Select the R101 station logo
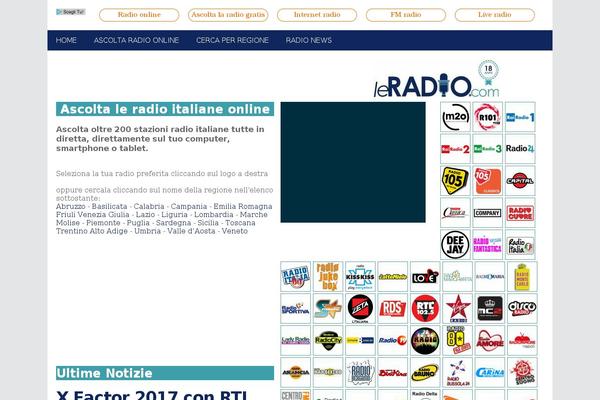Image resolution: width=600 pixels, height=400 pixels. point(488,117)
